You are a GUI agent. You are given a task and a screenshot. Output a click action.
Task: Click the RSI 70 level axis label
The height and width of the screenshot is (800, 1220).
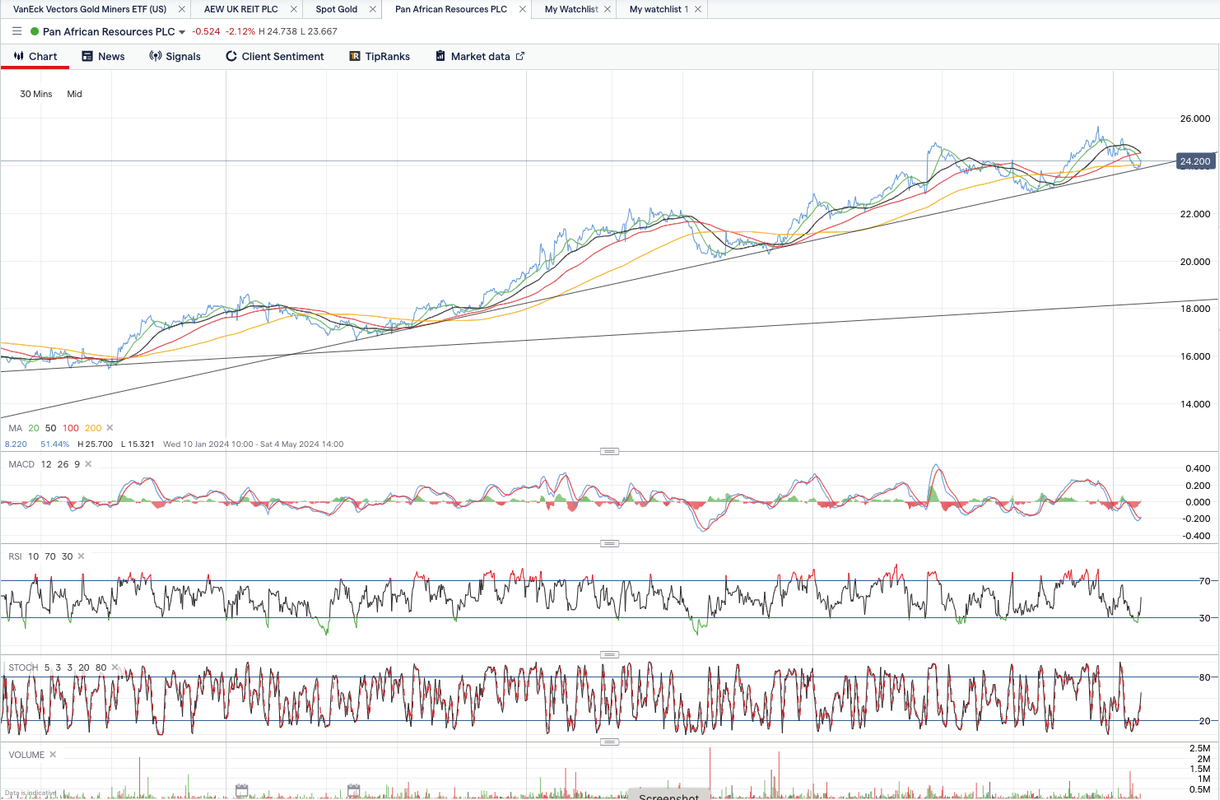click(x=1205, y=581)
